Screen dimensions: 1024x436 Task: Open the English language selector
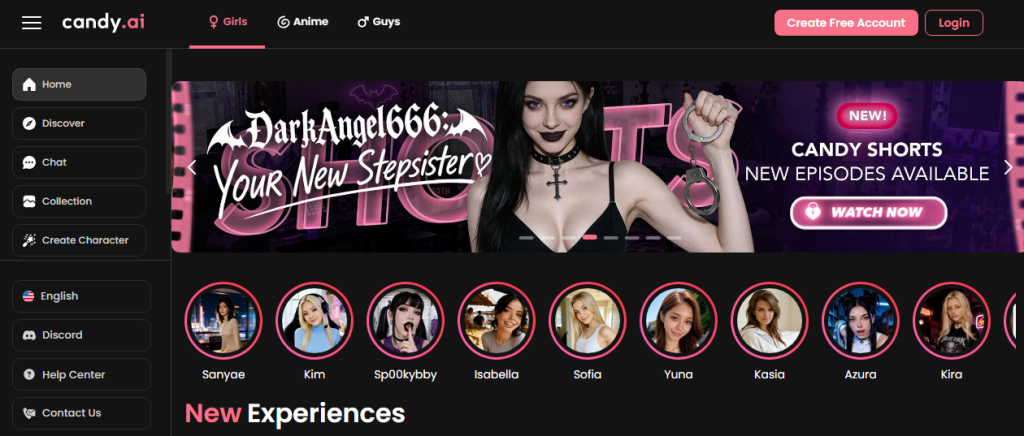click(x=82, y=296)
